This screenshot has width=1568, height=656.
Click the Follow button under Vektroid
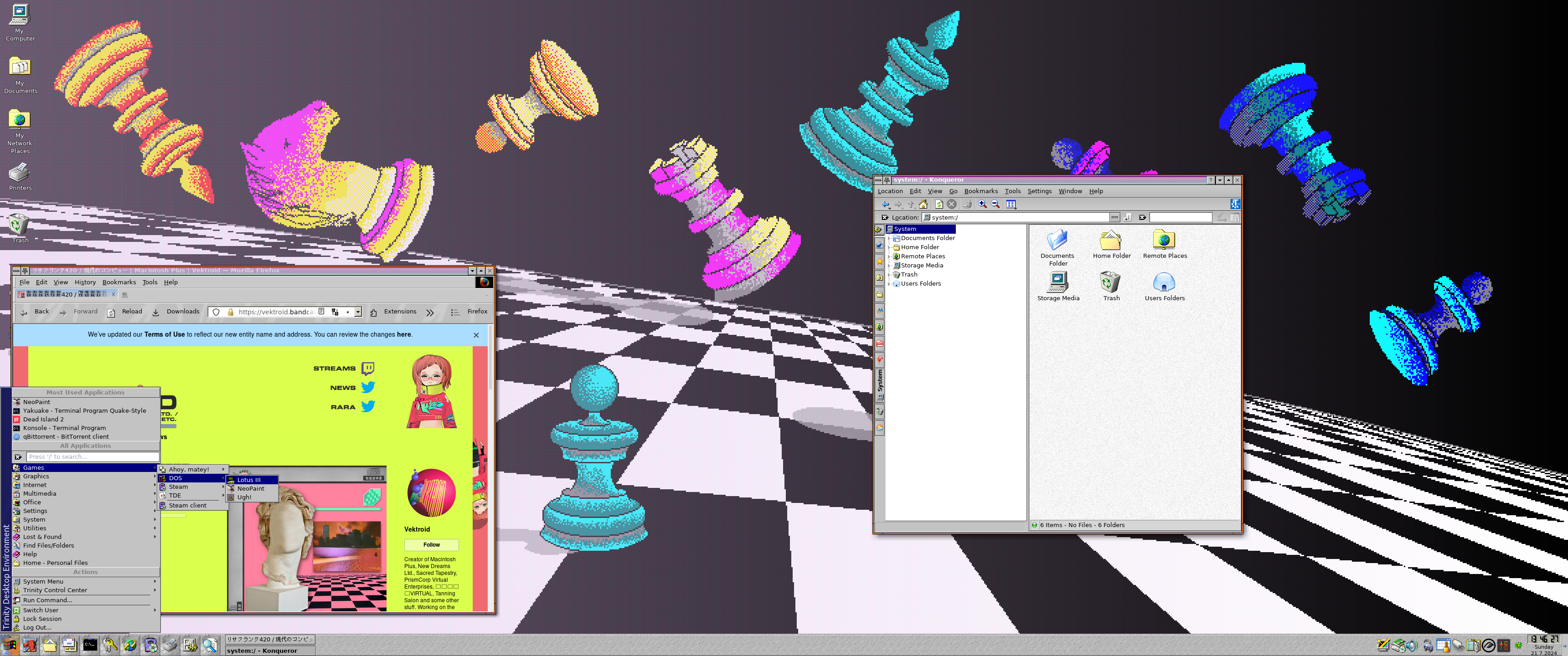pos(431,545)
